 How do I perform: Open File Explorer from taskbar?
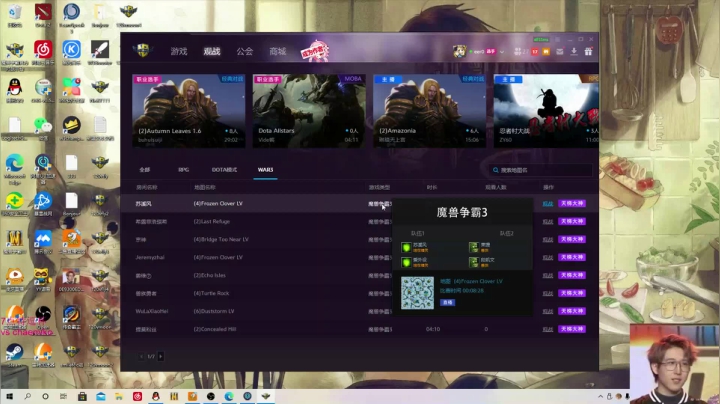[x=119, y=396]
